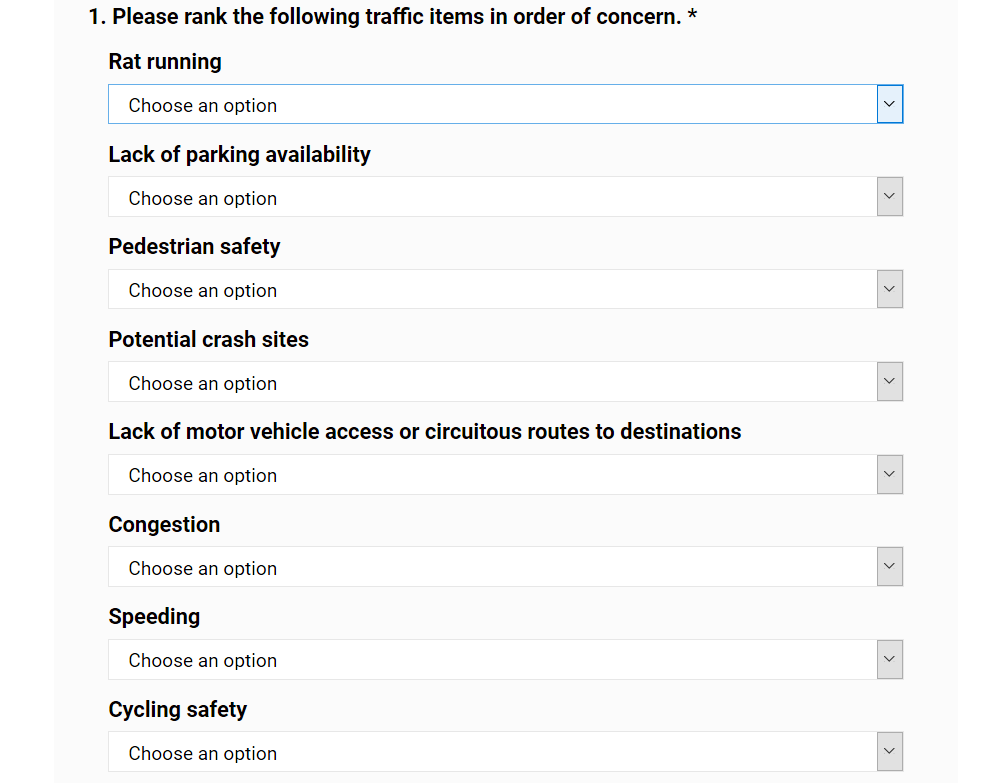Open the parking availability 'Choose an option' field
The height and width of the screenshot is (783, 993).
492,198
